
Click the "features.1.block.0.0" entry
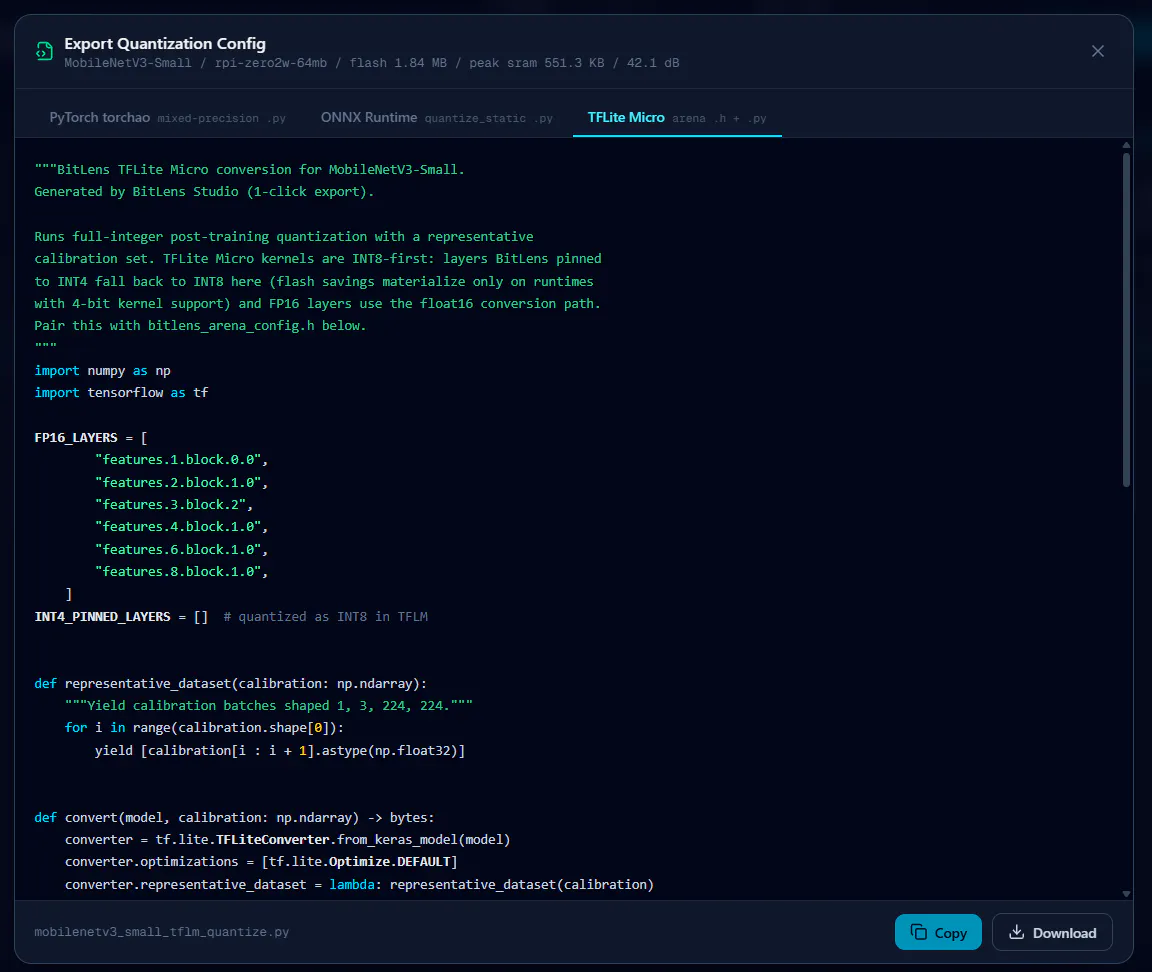coord(181,460)
